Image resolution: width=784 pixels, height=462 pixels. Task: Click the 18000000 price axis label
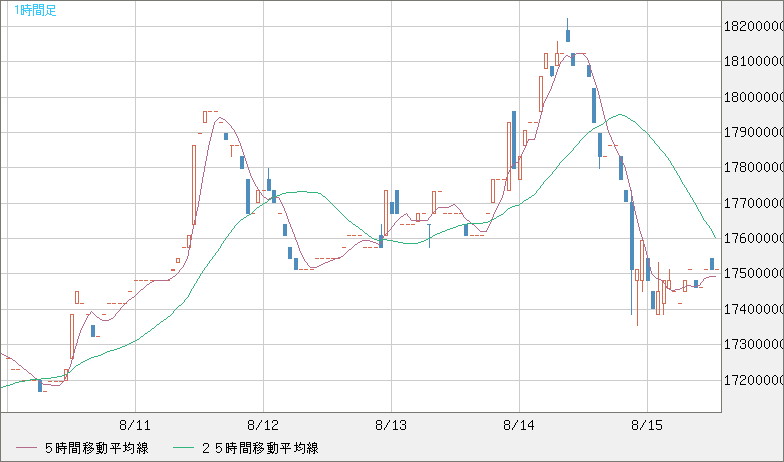(754, 97)
